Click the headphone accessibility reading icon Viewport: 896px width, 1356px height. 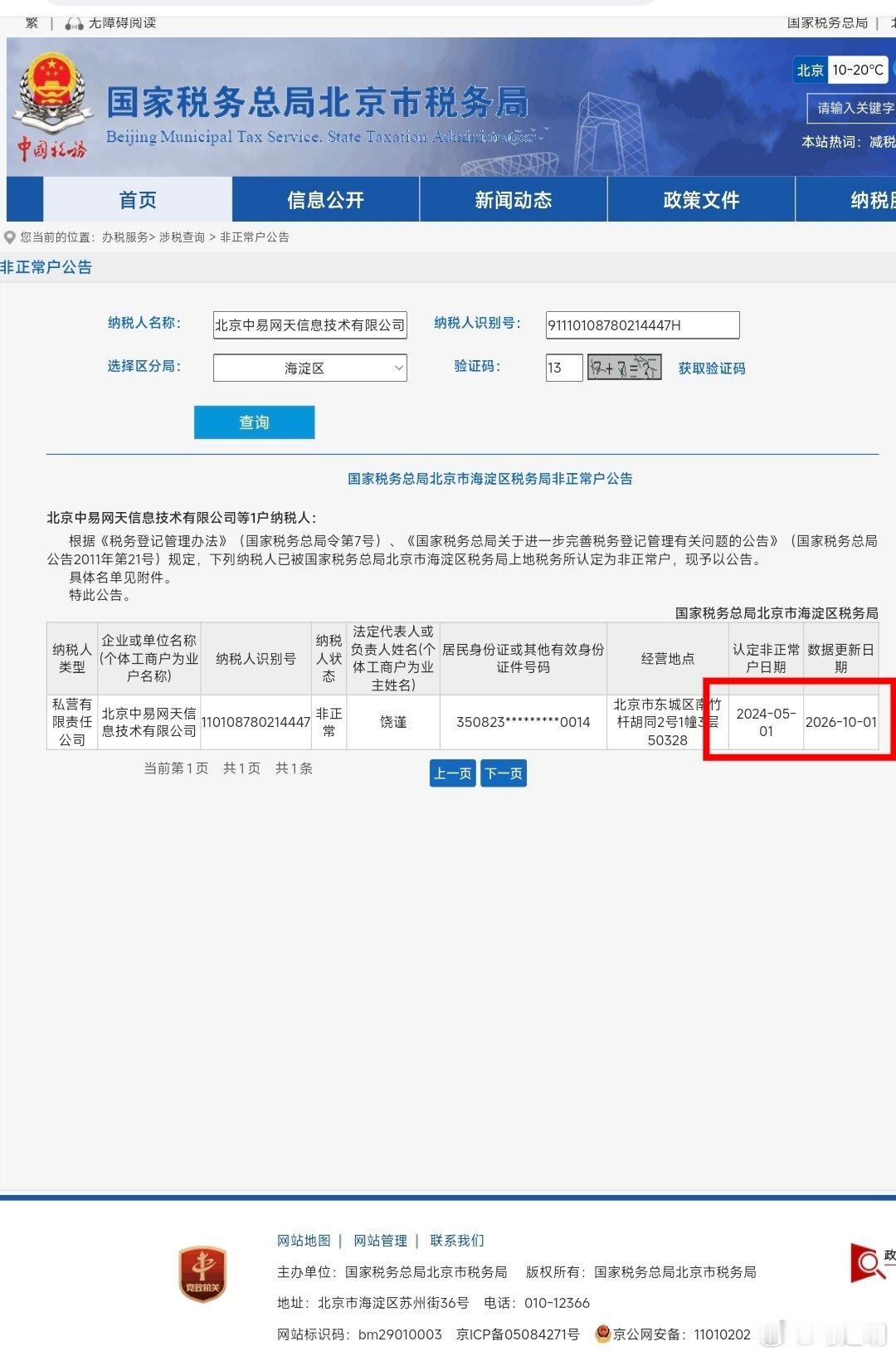tap(74, 23)
